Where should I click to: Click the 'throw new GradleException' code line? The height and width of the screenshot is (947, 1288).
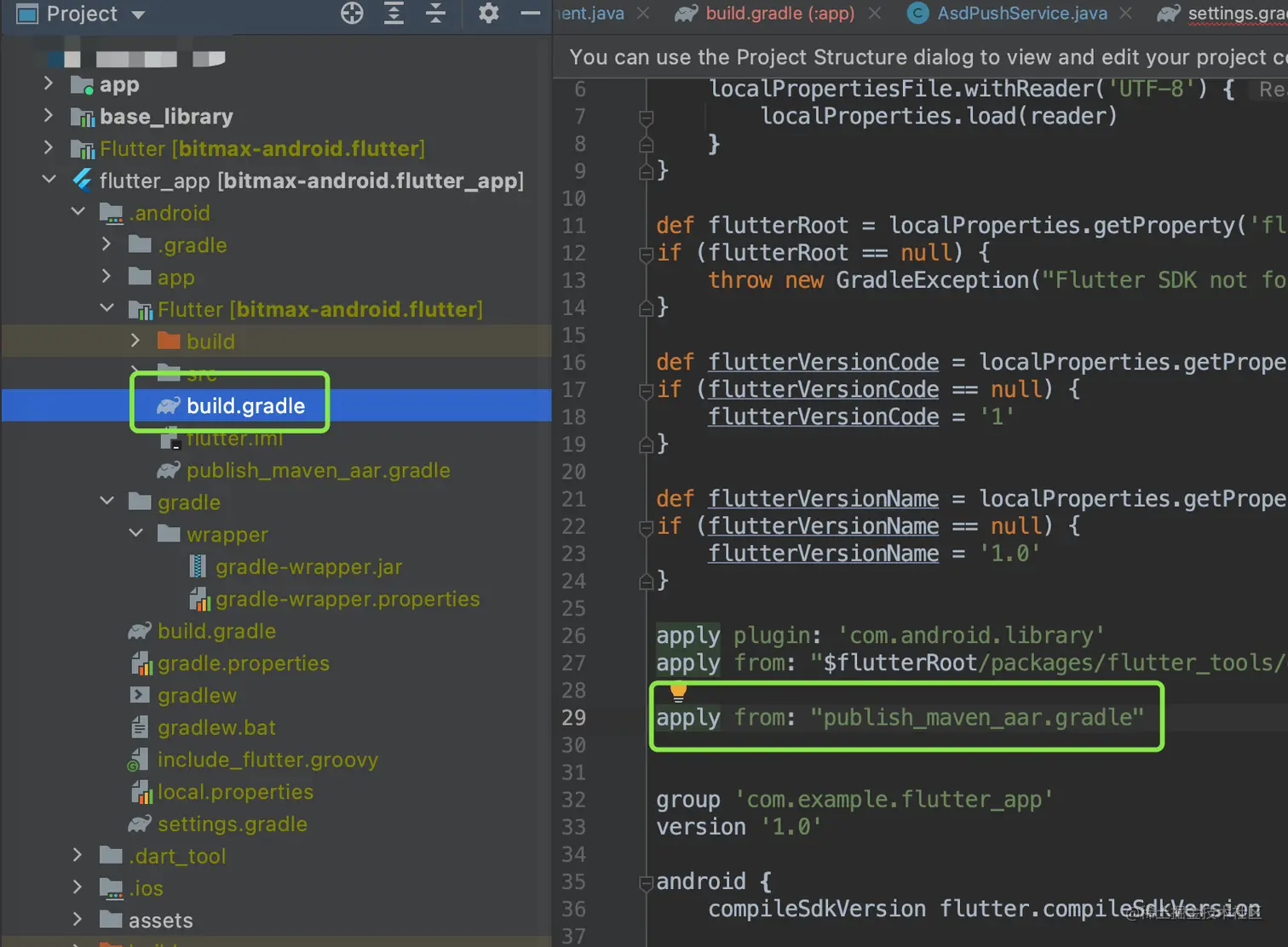coord(997,280)
